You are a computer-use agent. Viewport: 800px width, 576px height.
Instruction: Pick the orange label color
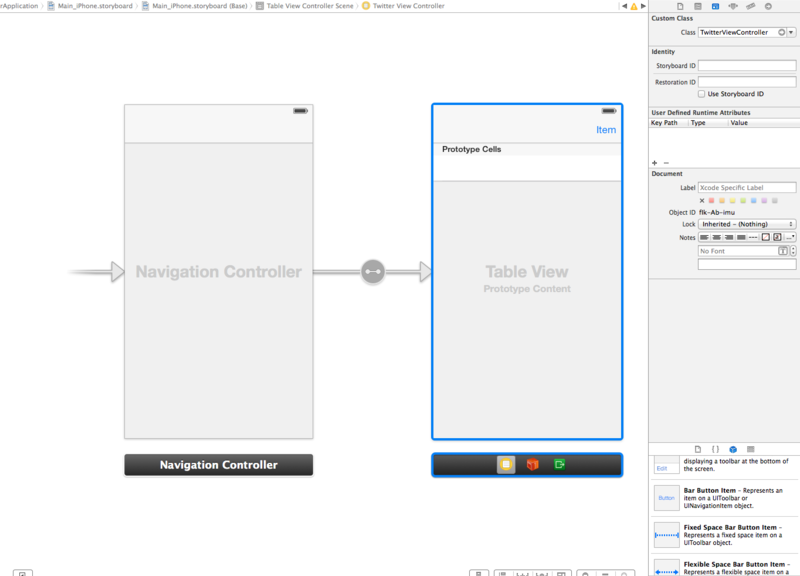pyautogui.click(x=722, y=201)
